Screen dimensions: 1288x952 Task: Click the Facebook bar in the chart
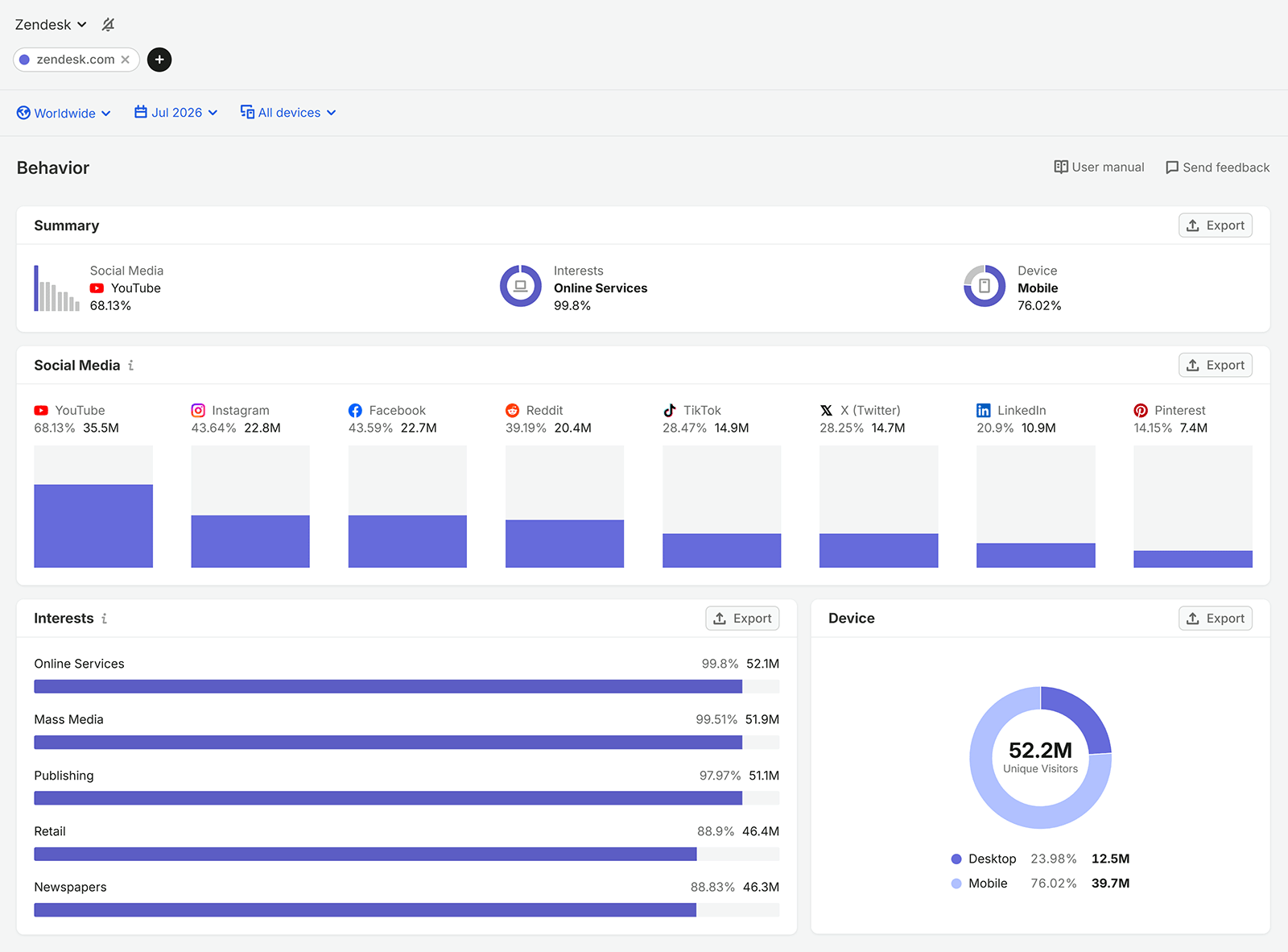tap(407, 541)
